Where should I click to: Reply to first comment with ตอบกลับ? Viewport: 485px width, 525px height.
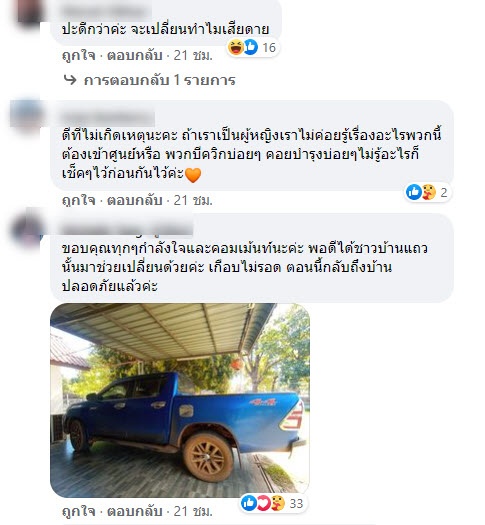point(135,56)
